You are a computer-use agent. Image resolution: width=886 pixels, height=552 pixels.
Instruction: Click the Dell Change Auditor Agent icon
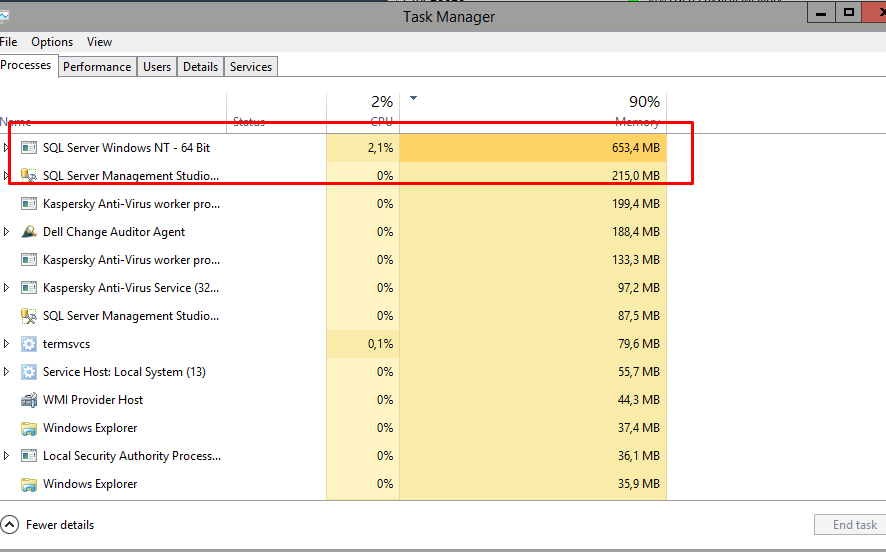(29, 232)
